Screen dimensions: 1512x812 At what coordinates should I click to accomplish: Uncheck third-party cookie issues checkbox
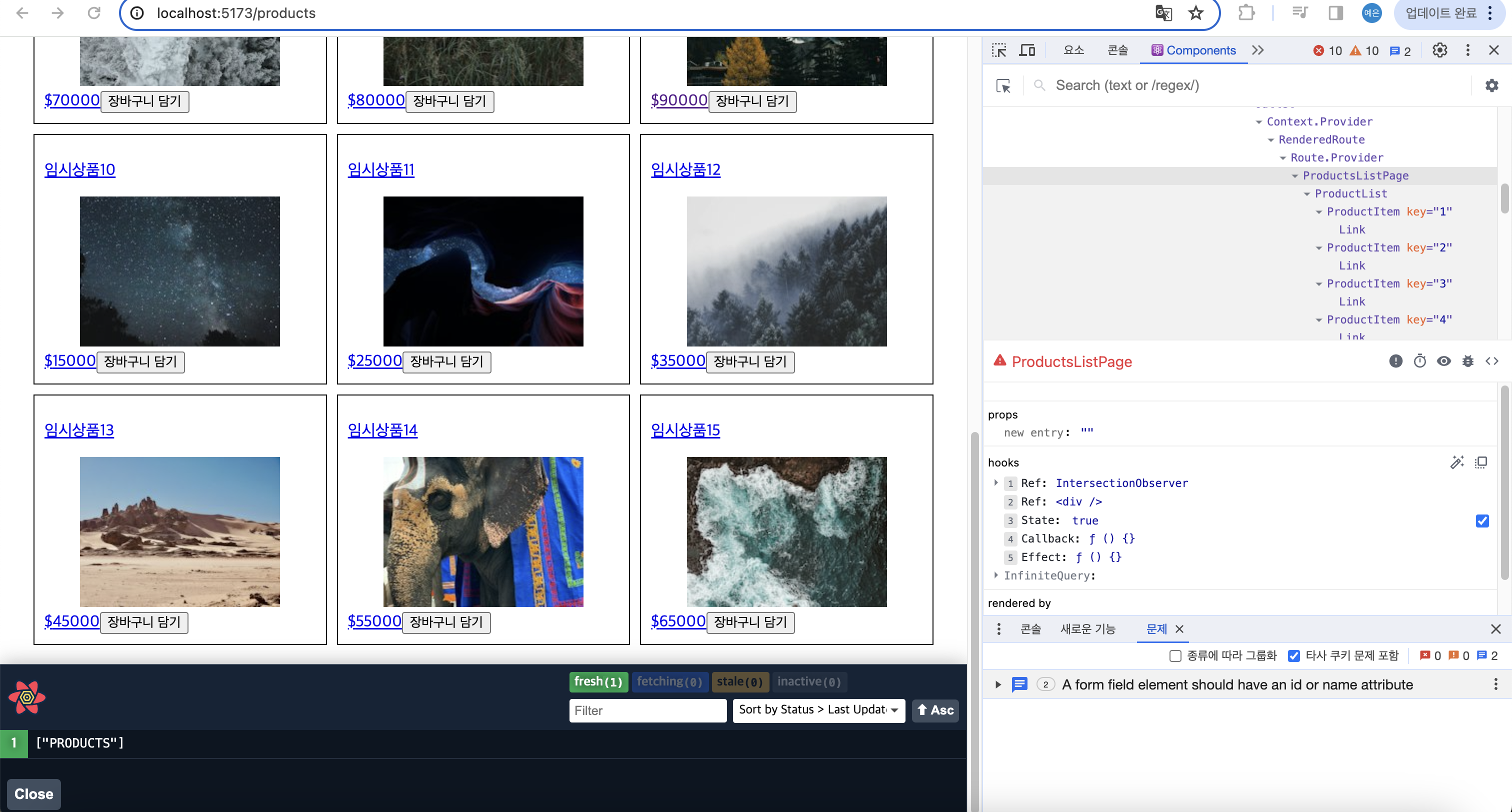1293,656
